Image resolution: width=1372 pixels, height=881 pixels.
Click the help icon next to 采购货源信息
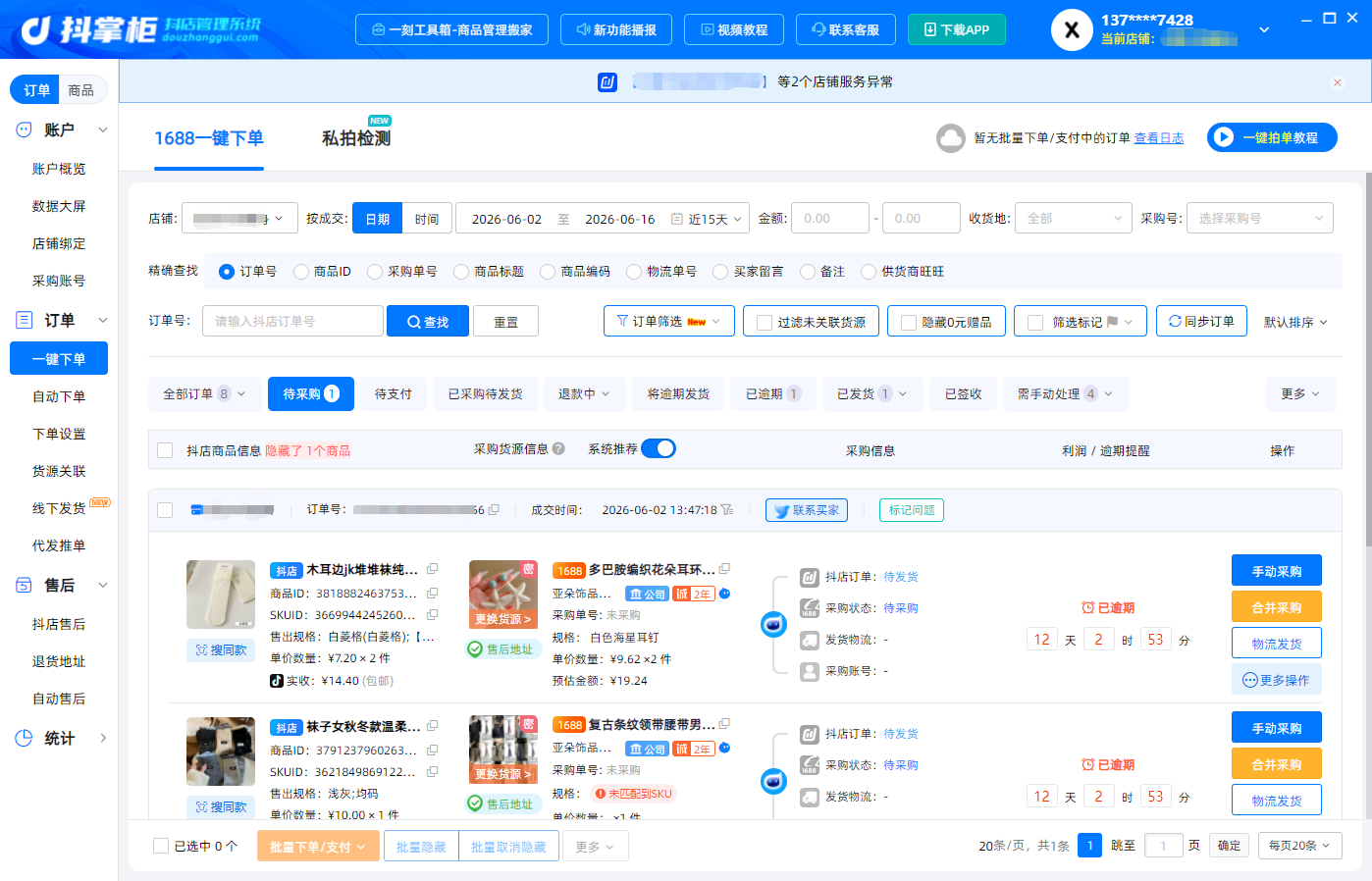point(558,448)
